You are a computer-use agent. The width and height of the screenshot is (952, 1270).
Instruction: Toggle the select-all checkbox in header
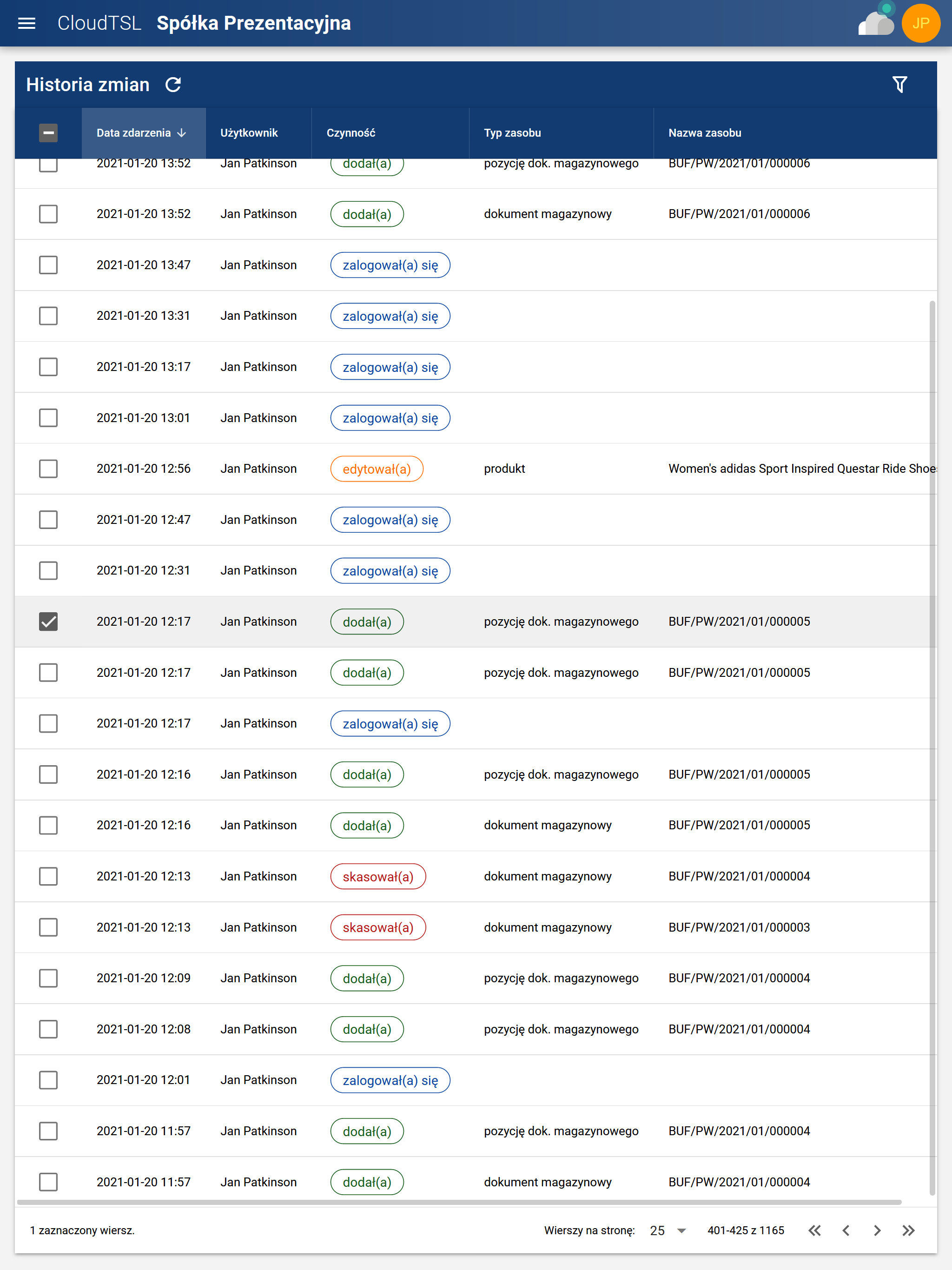tap(48, 132)
